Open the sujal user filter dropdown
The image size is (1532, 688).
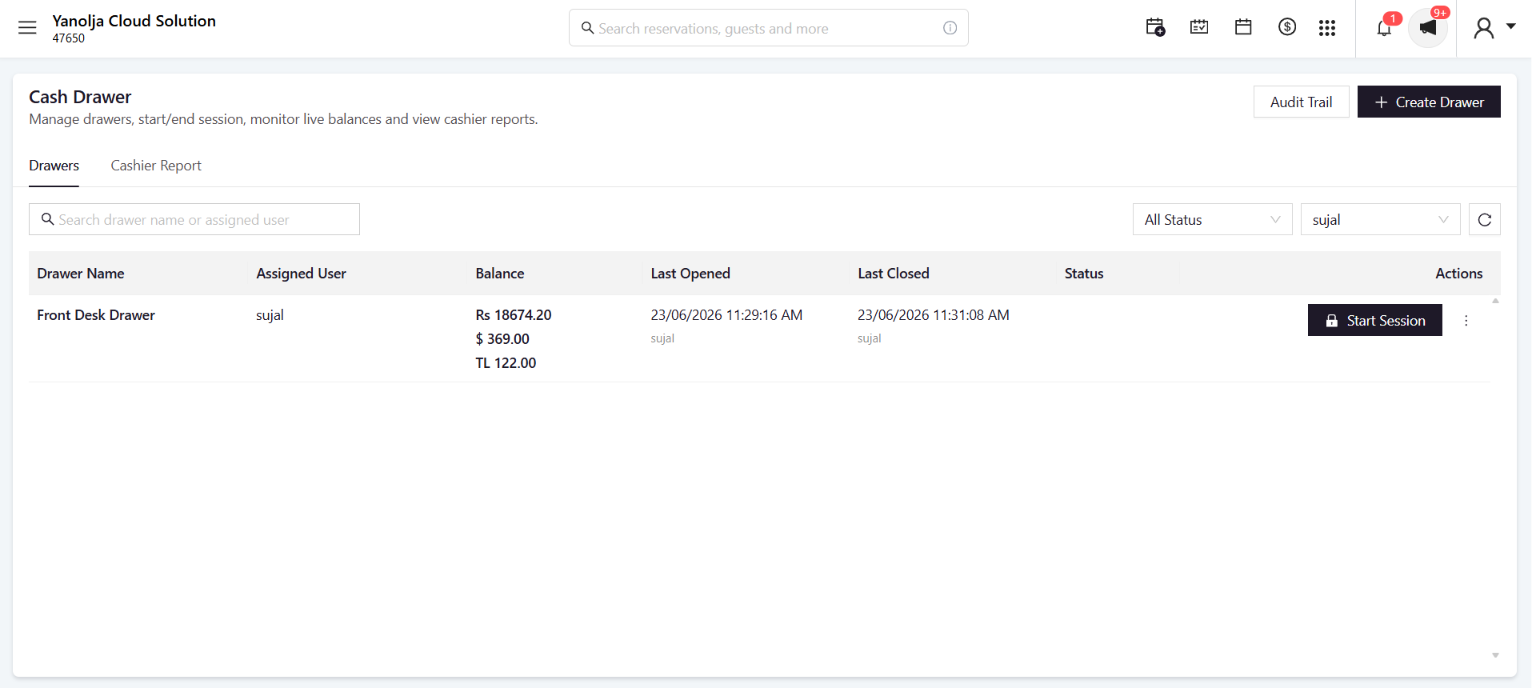1380,220
